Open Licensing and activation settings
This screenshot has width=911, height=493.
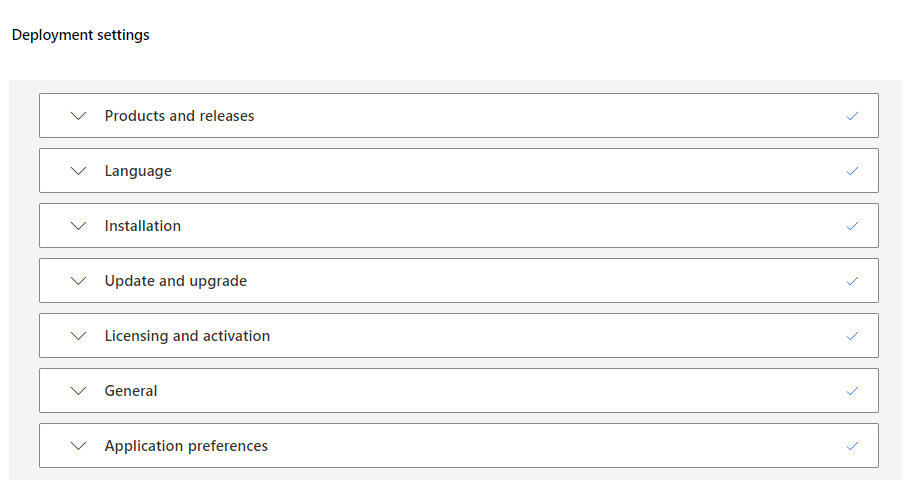click(x=187, y=336)
